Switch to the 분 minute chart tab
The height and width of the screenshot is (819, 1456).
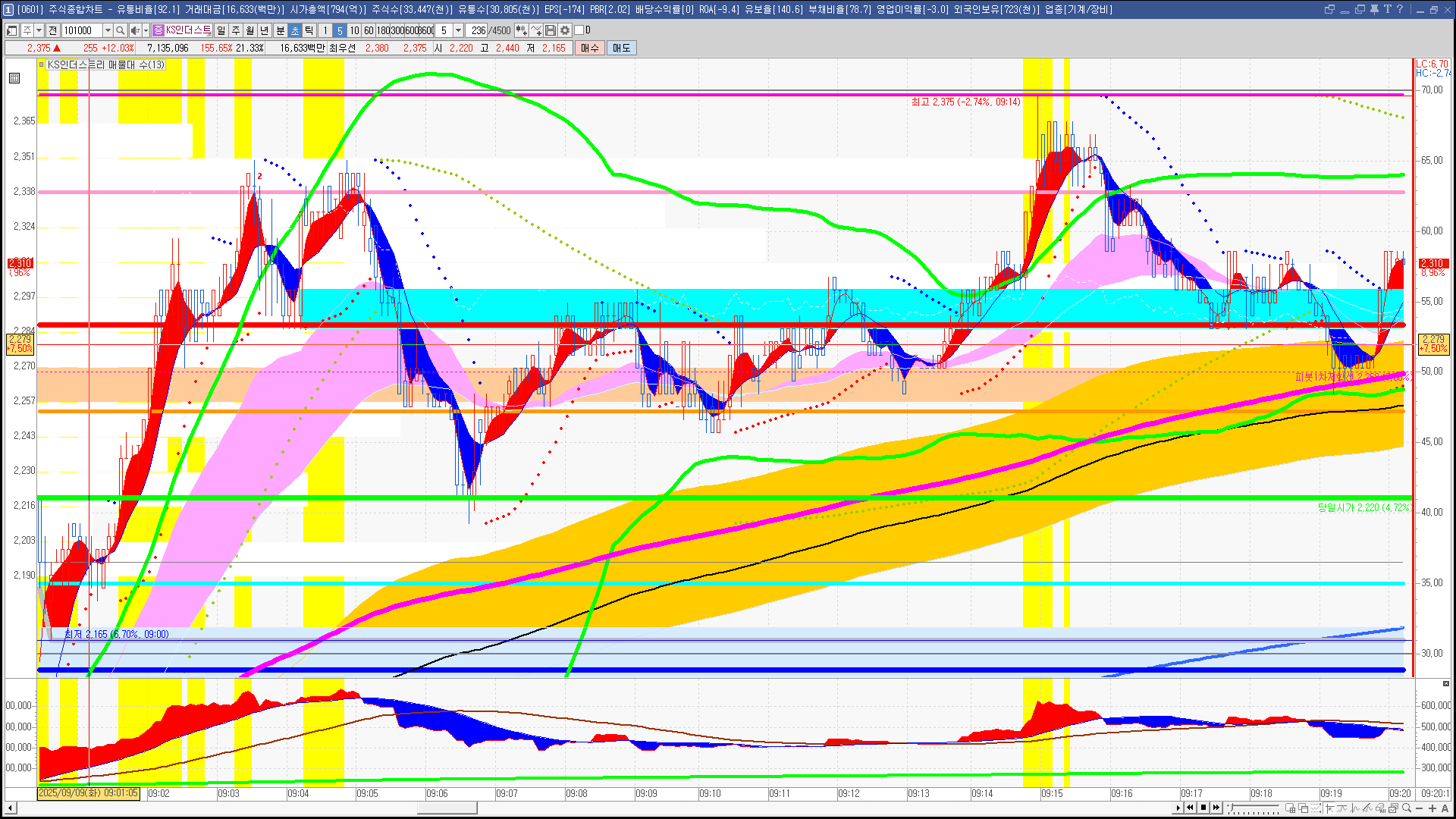tap(280, 30)
